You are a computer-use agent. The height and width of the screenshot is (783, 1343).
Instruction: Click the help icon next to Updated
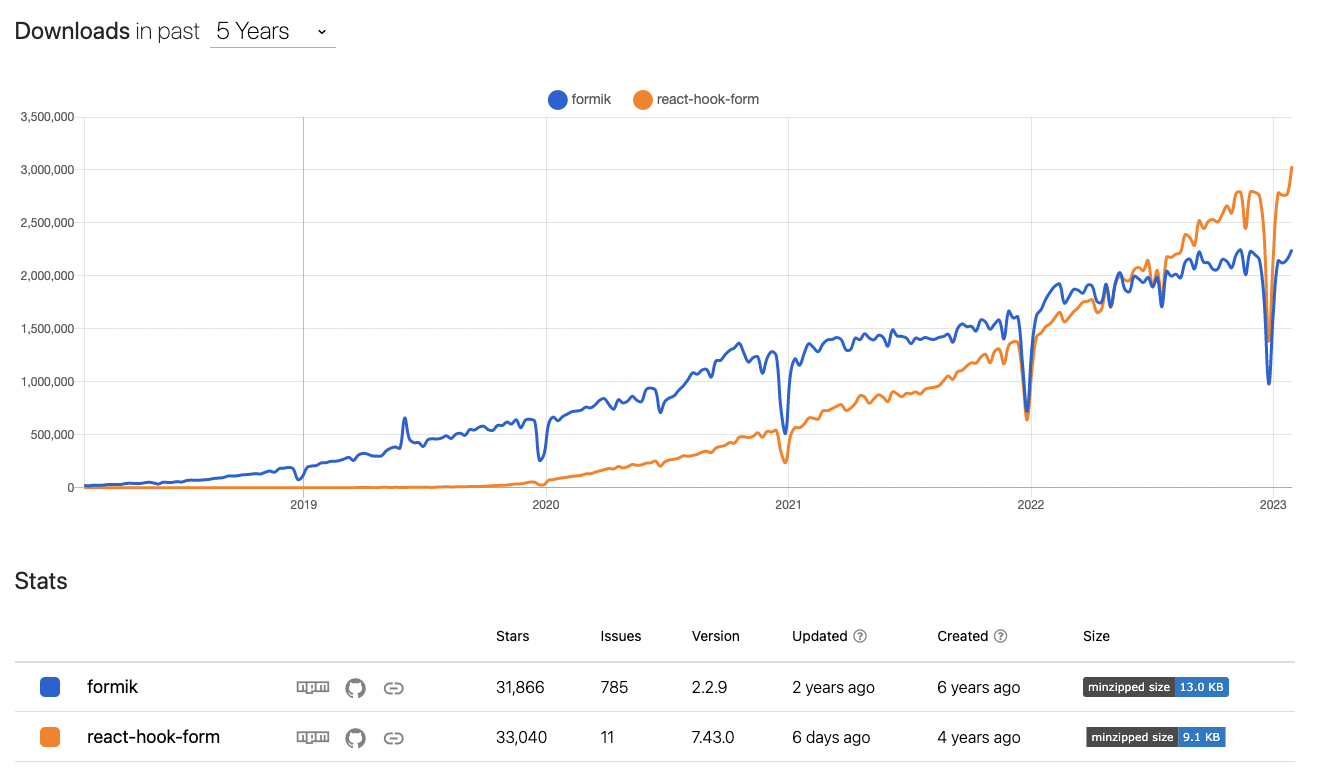click(860, 636)
